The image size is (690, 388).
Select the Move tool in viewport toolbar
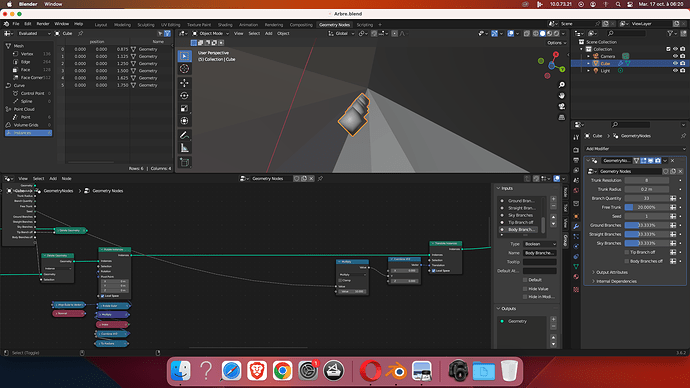(x=184, y=83)
